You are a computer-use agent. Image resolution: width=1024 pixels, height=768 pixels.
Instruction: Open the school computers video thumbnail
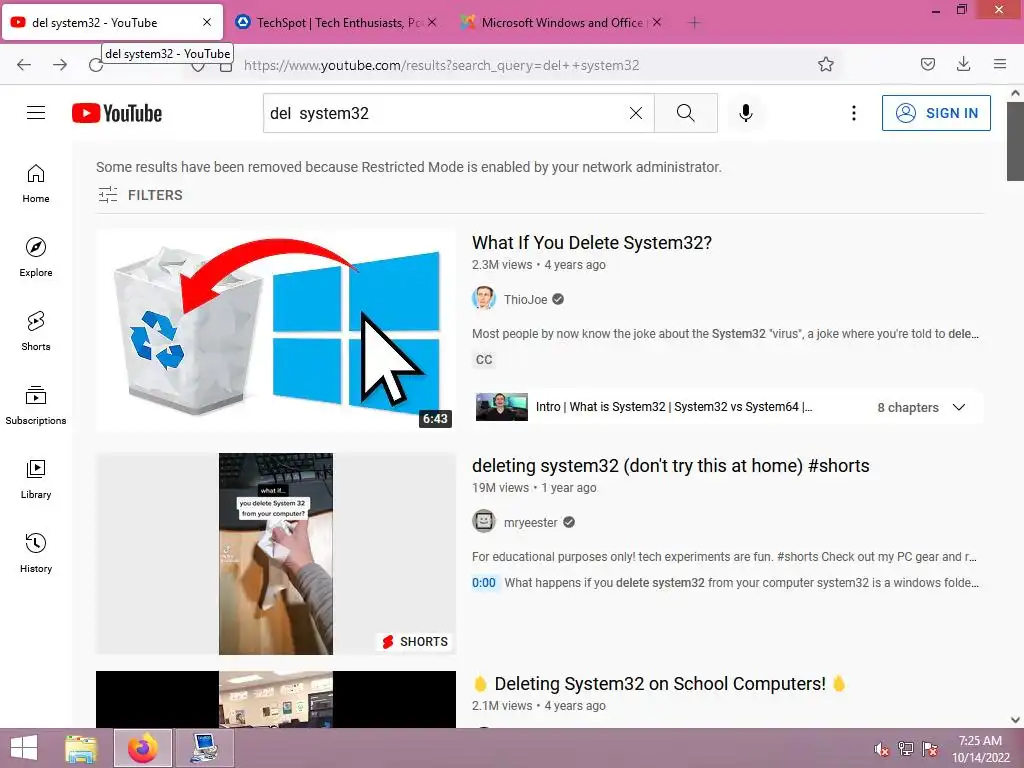click(276, 699)
